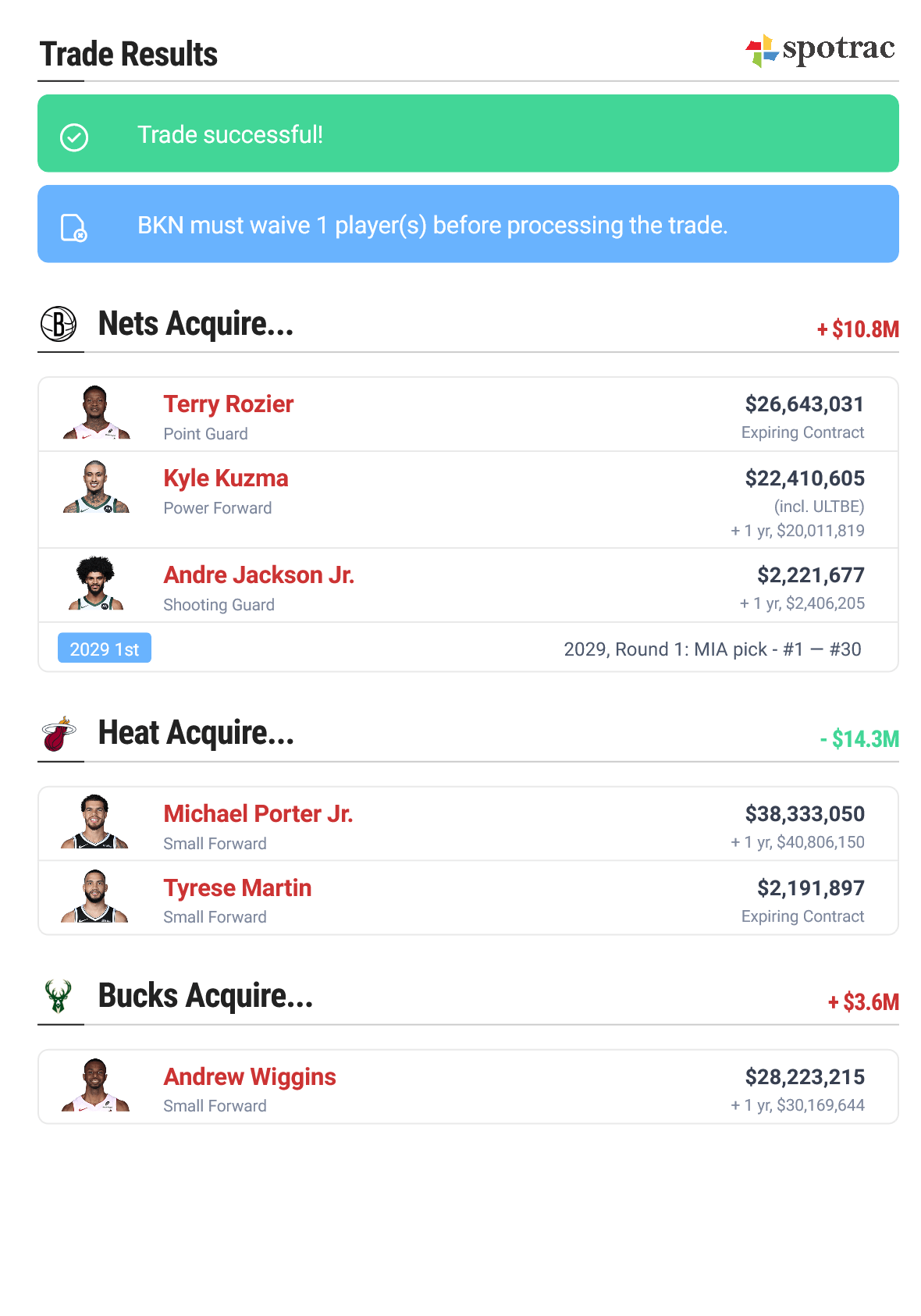Screen dimensions: 921x1316
Task: Click Michael Porter Jr.'s headshot photo
Action: tap(95, 822)
